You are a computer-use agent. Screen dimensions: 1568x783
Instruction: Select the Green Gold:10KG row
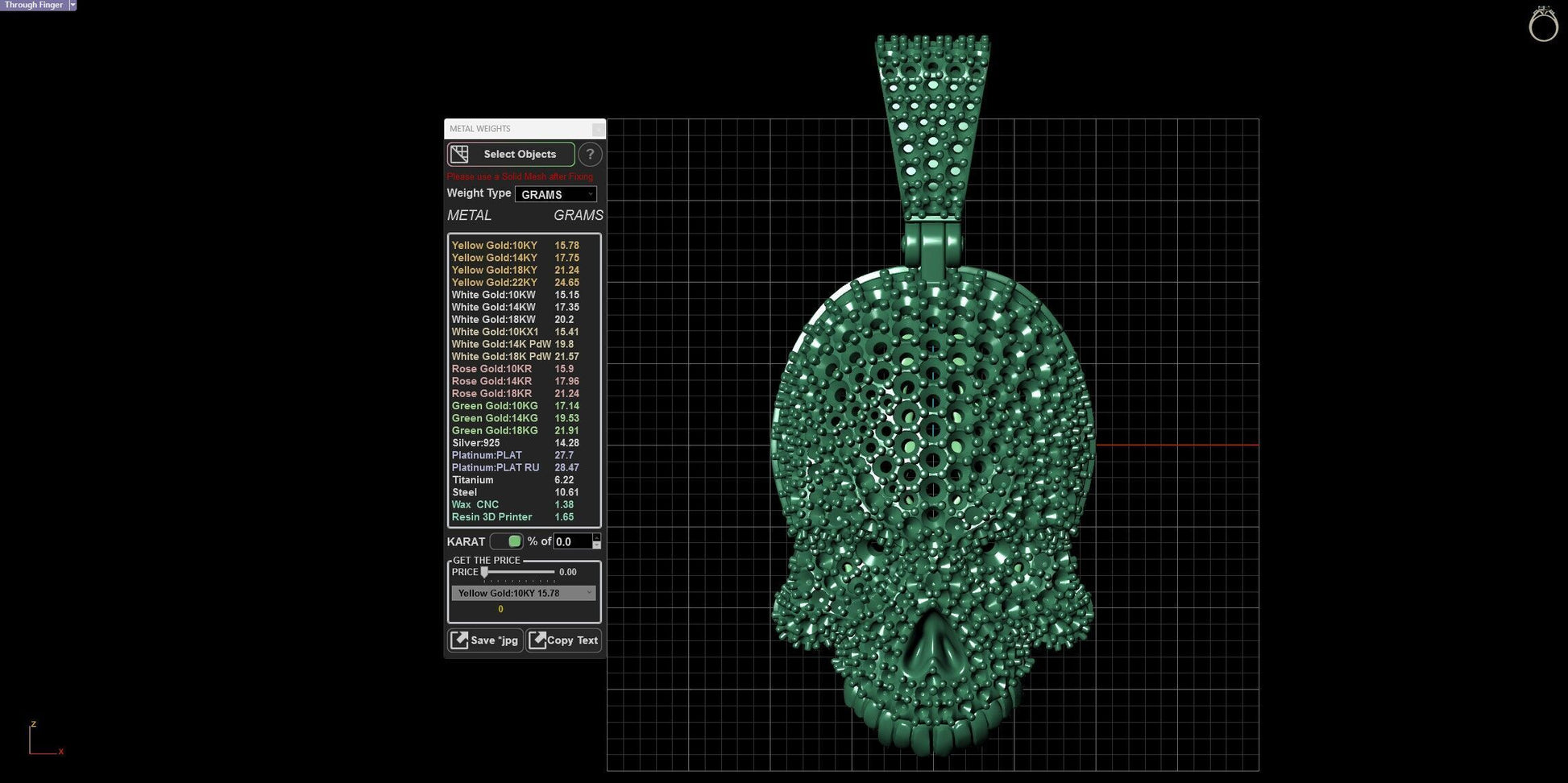click(524, 406)
